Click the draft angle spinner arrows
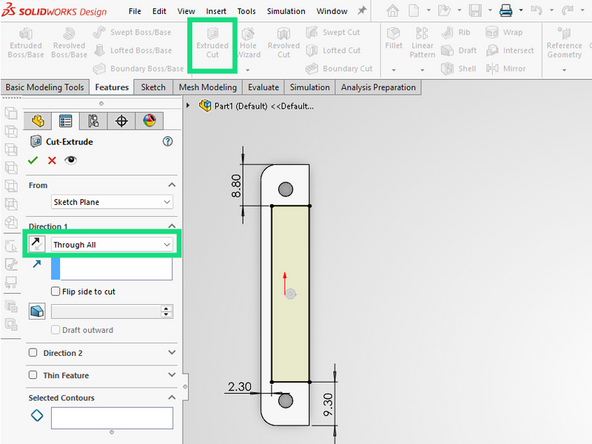Screen dimensions: 592x444 pyautogui.click(x=166, y=311)
